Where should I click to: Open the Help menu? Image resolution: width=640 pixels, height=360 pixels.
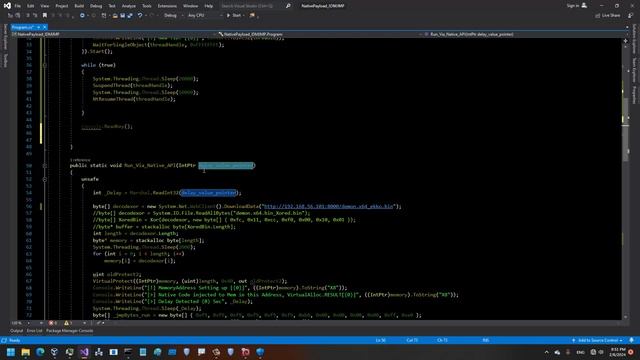[x=209, y=6]
